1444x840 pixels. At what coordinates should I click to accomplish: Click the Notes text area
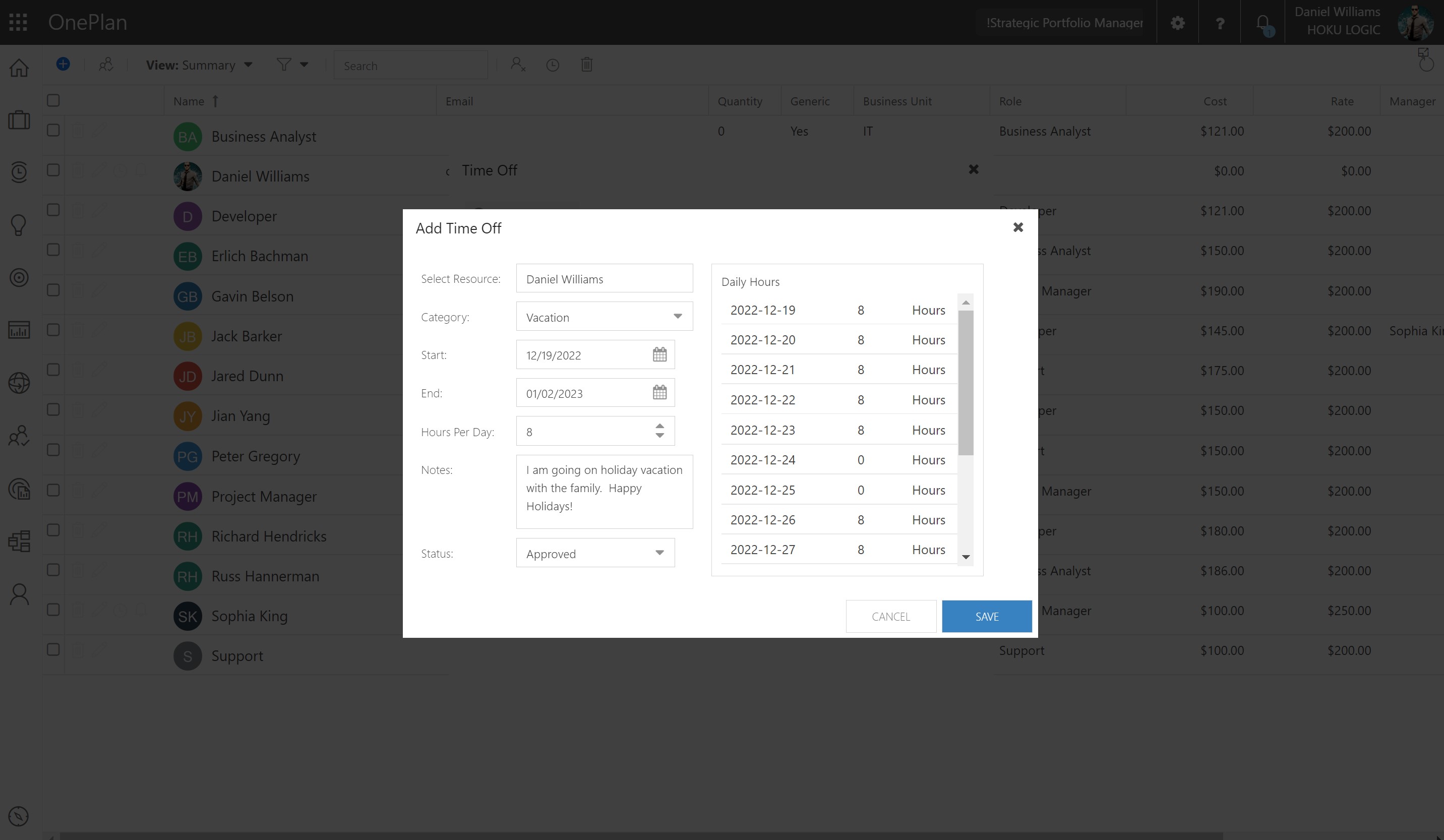click(x=605, y=492)
